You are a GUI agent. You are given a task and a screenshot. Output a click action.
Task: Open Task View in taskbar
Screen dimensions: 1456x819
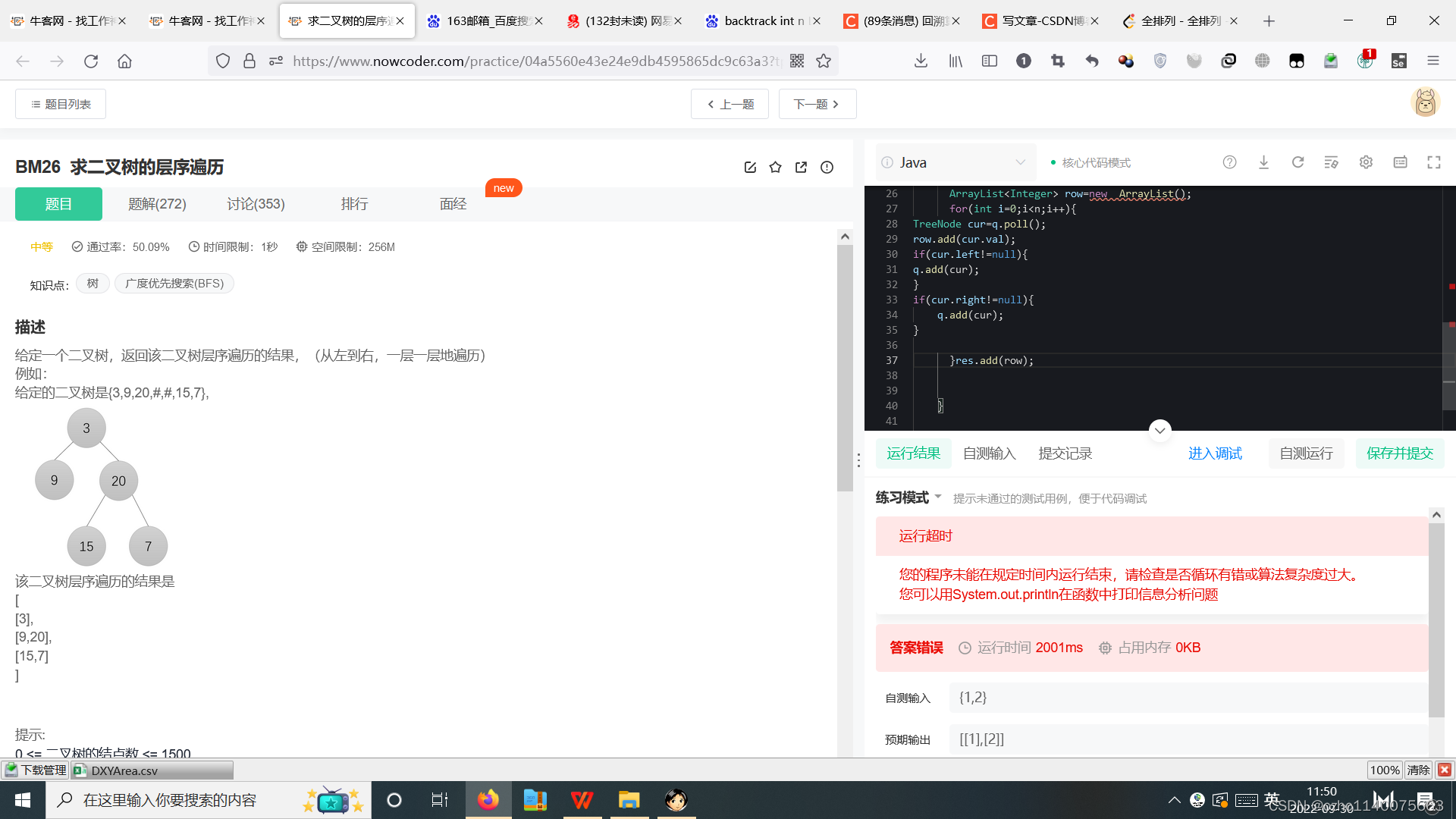coord(440,800)
